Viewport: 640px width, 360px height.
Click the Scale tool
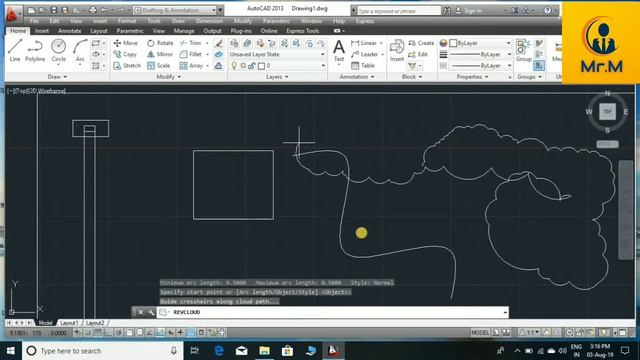[x=159, y=66]
